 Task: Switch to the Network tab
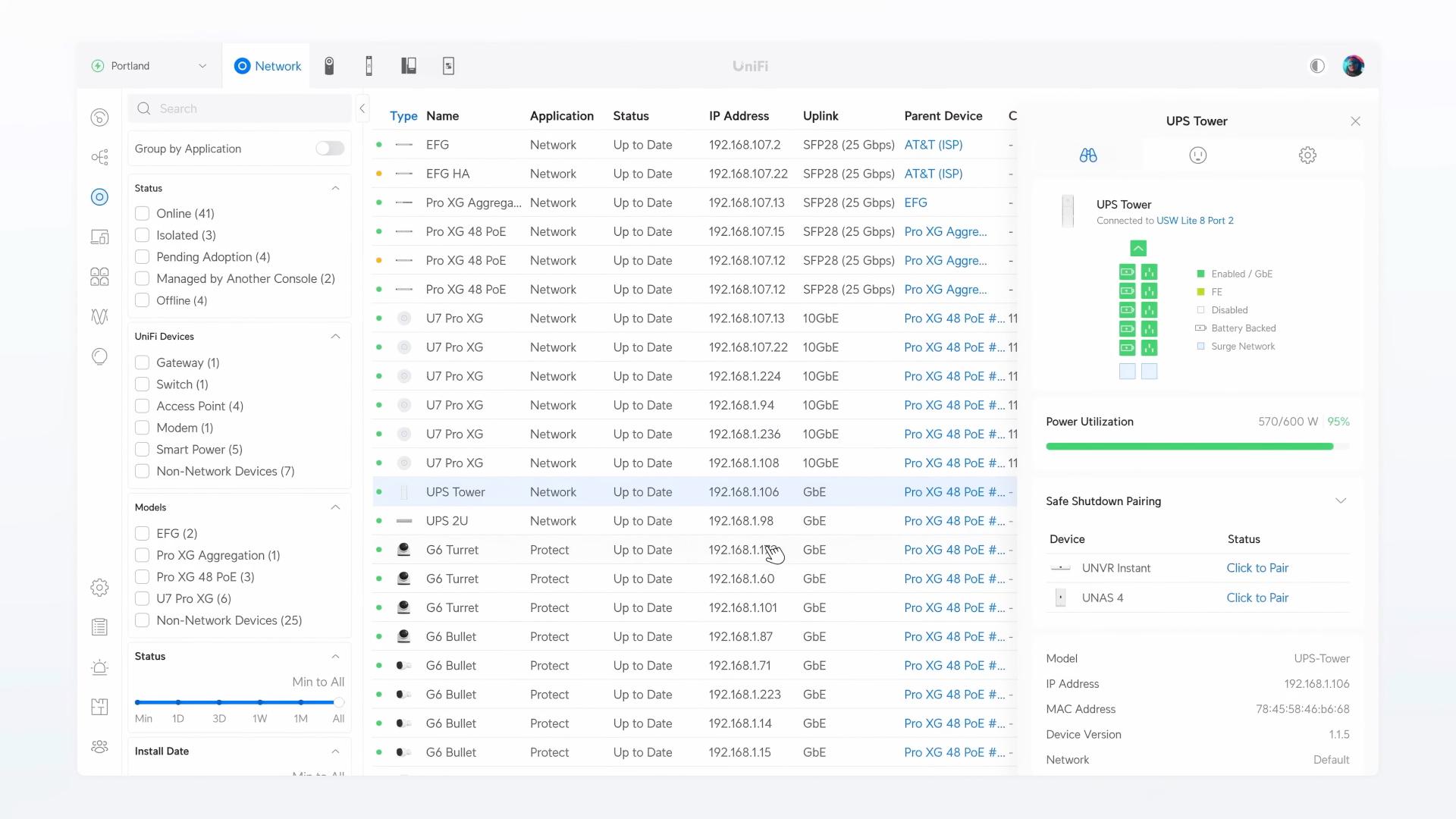268,66
